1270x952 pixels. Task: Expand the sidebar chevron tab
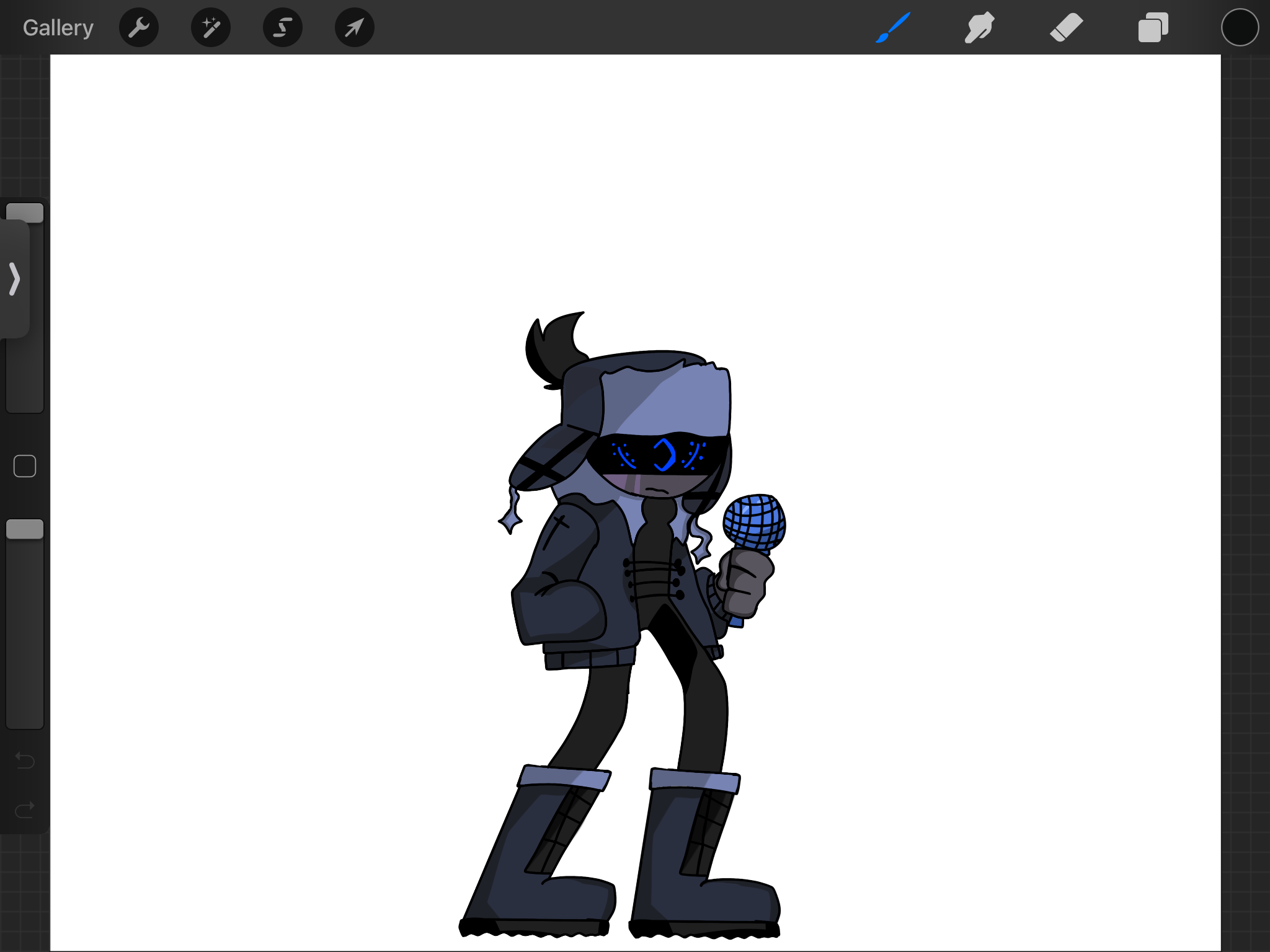(x=14, y=279)
